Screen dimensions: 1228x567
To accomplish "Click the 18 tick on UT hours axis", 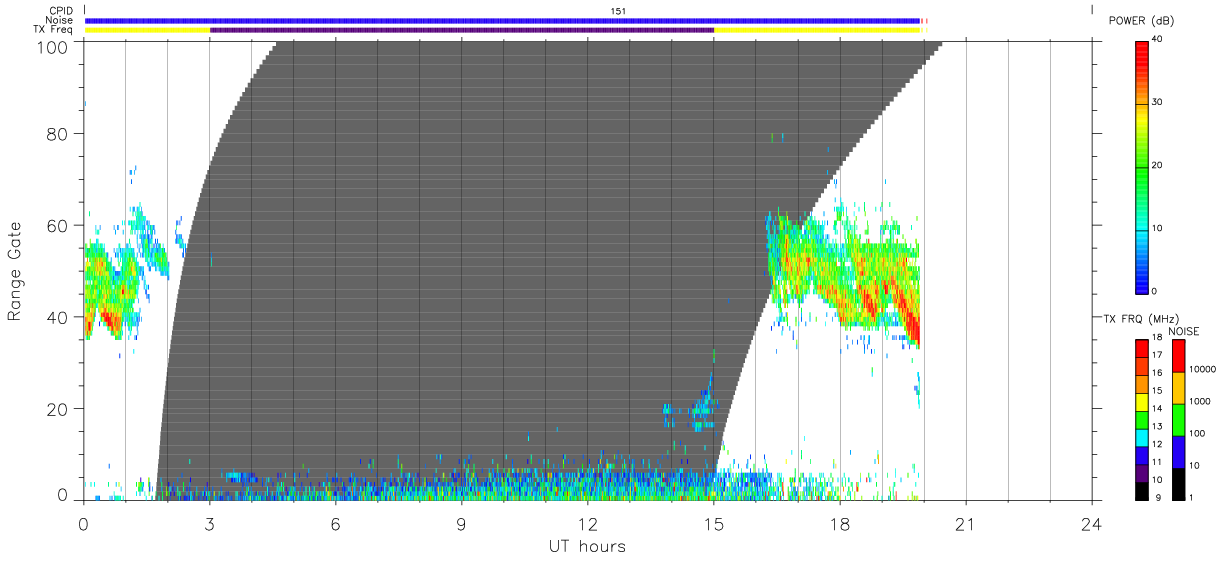I will click(840, 523).
